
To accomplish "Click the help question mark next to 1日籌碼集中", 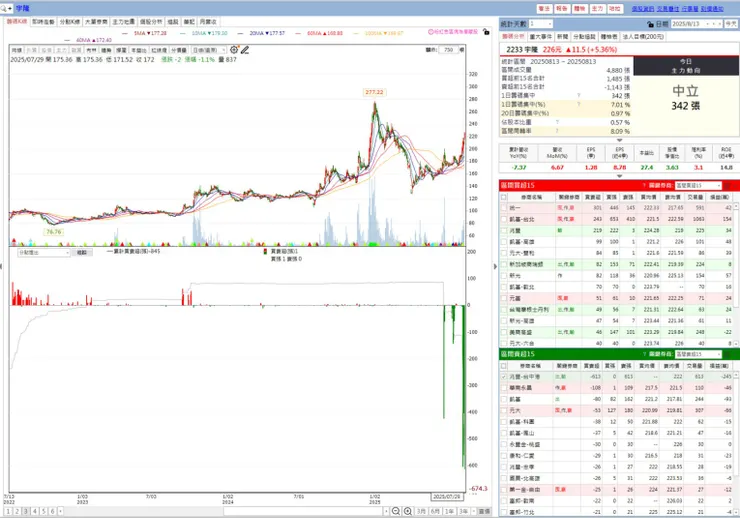I will [x=579, y=96].
